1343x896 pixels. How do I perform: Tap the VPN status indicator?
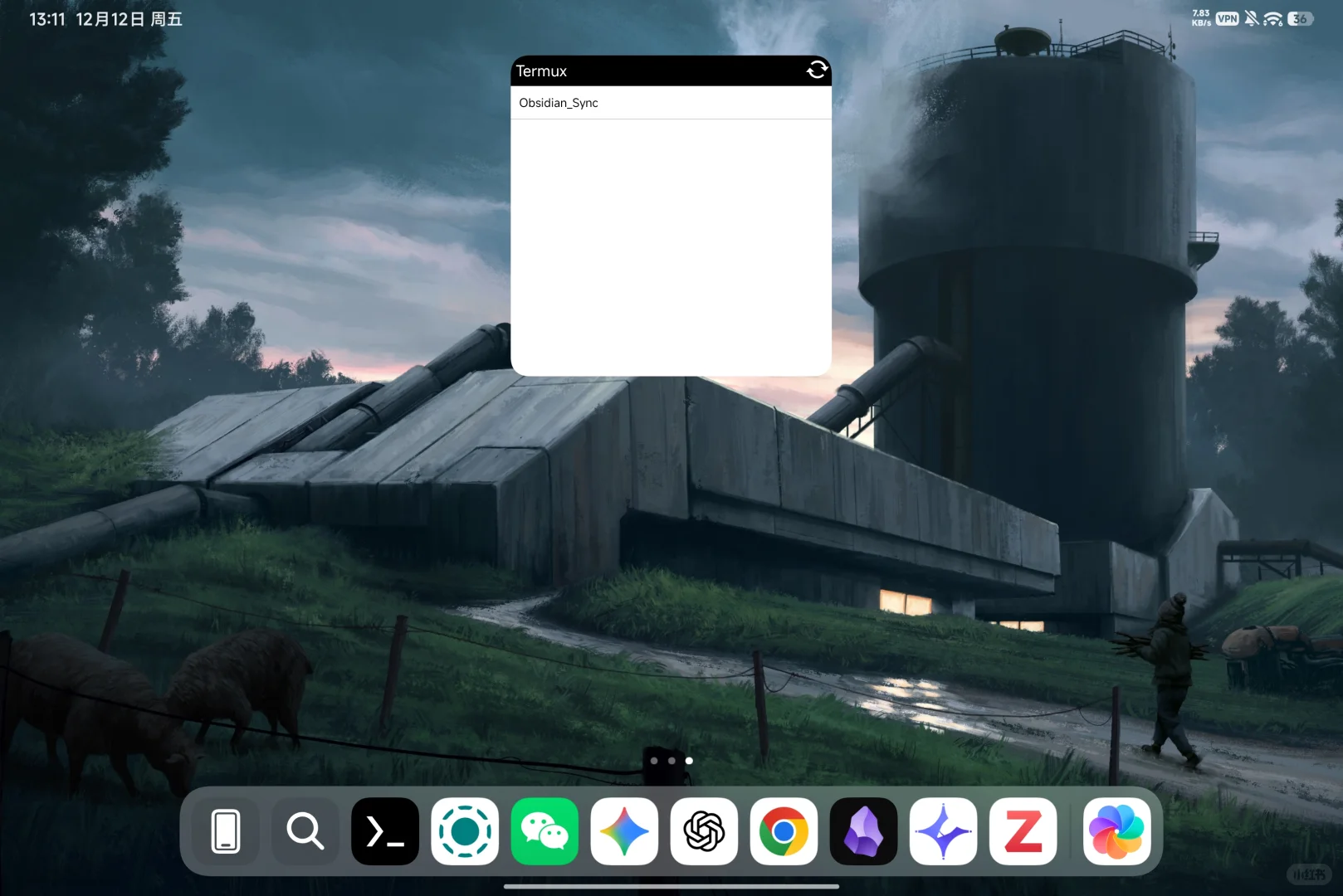tap(1226, 18)
